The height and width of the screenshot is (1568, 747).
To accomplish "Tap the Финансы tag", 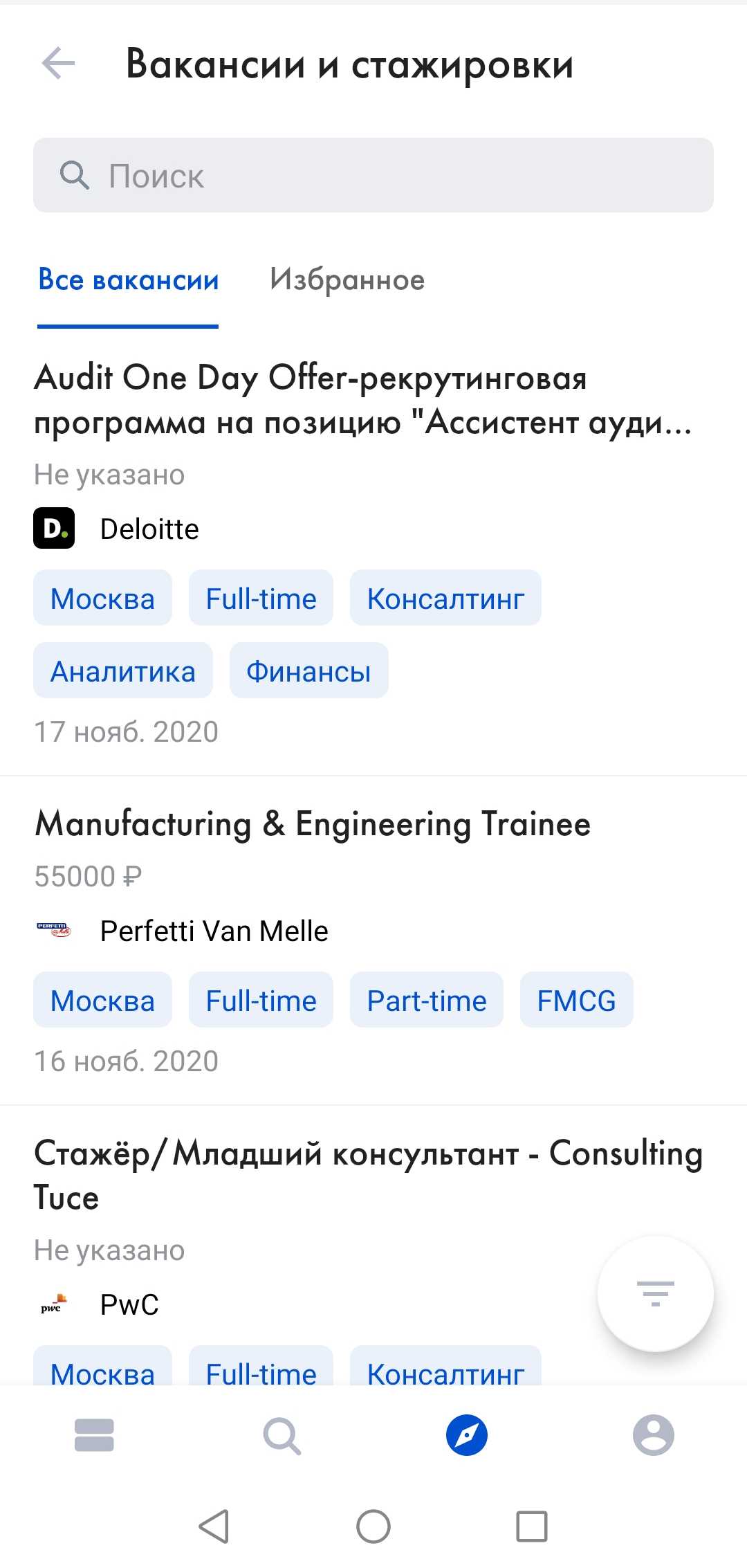I will [x=308, y=671].
